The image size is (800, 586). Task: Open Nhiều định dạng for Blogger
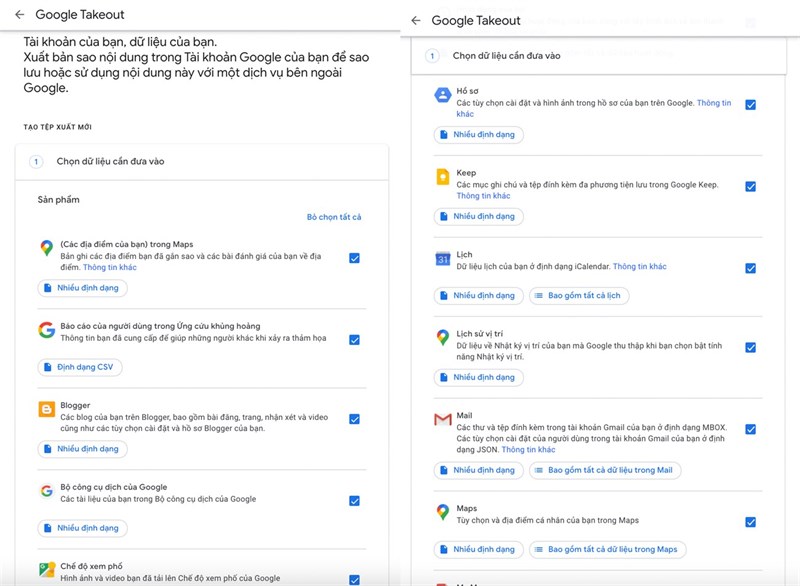[x=83, y=449]
